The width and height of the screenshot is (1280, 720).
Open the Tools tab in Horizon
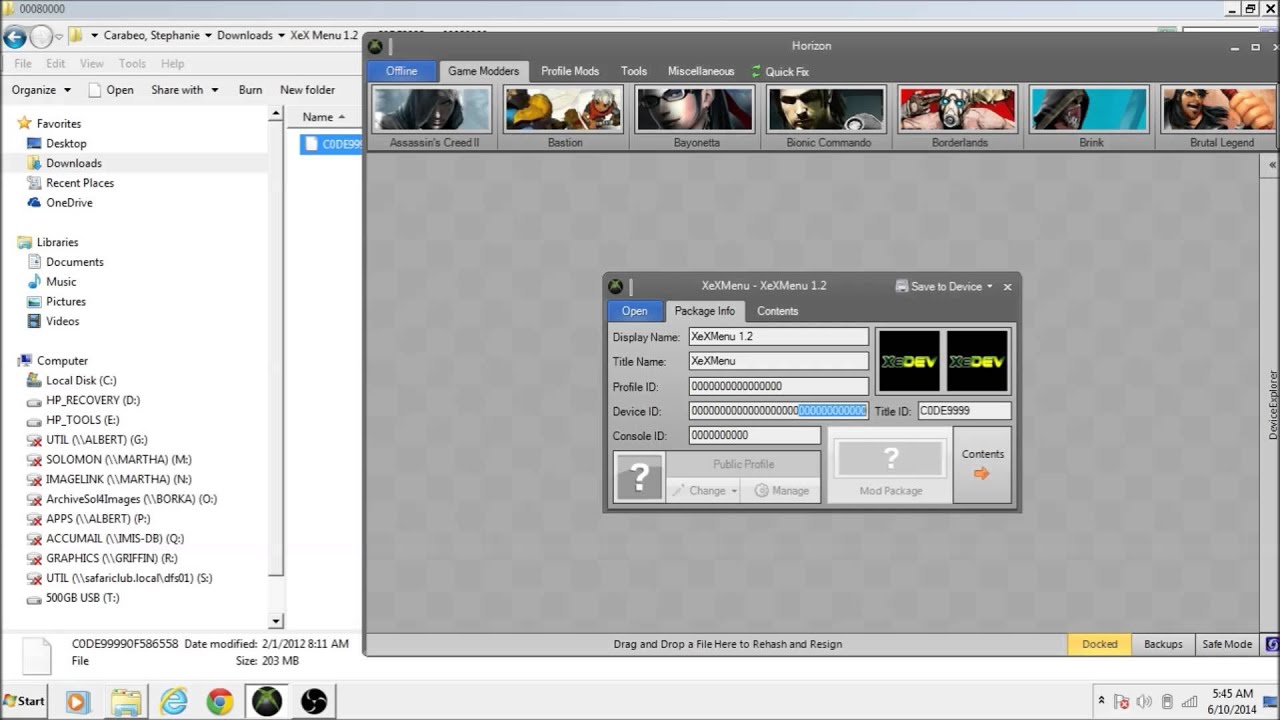click(634, 71)
